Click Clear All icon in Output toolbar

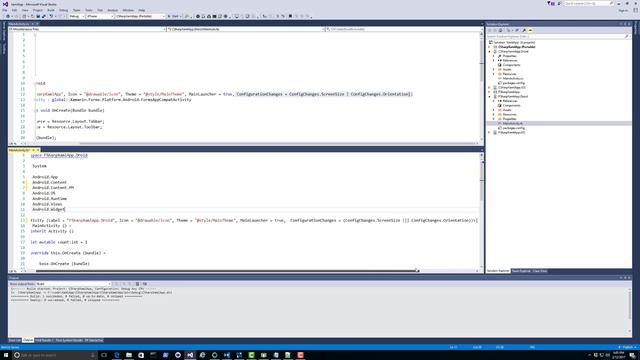point(137,284)
